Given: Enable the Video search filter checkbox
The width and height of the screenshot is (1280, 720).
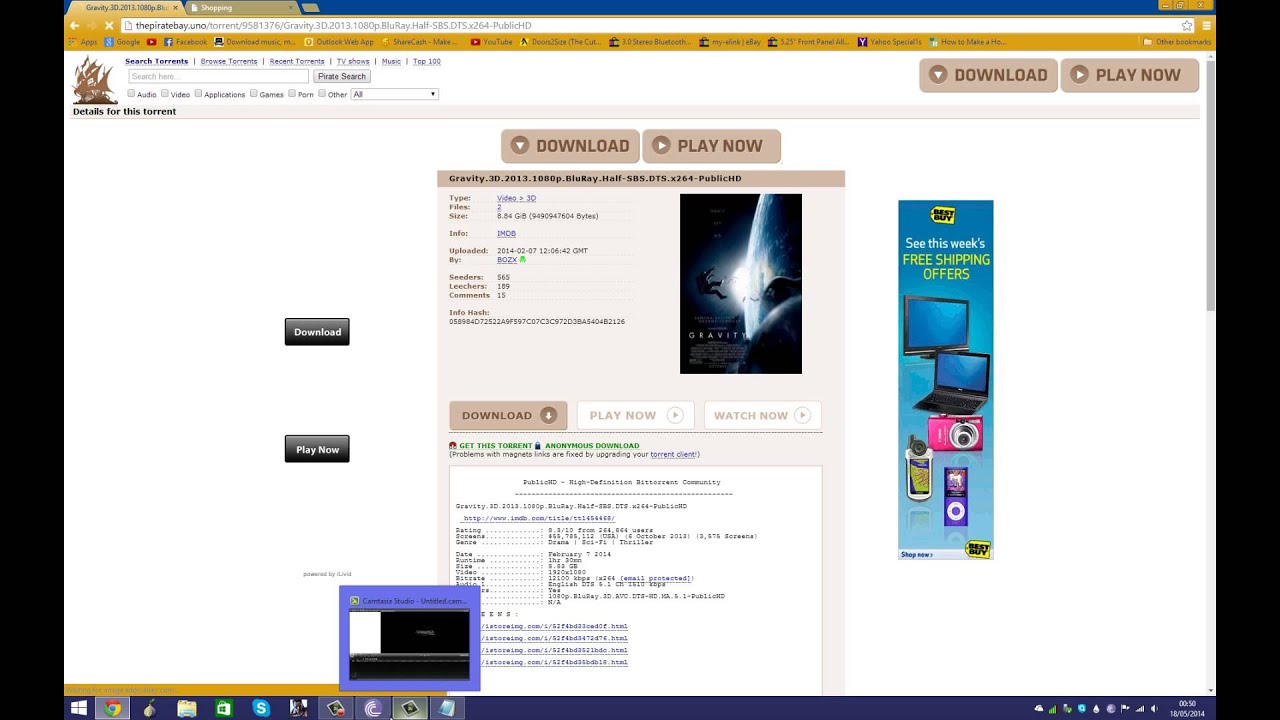Looking at the screenshot, I should pos(165,93).
